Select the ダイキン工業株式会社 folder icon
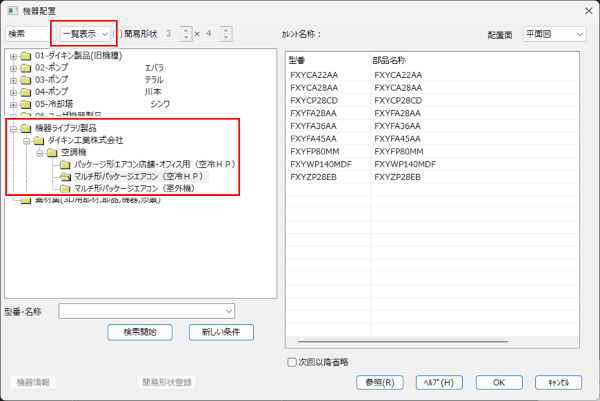Screen dimensions: 600x401 coord(39,141)
